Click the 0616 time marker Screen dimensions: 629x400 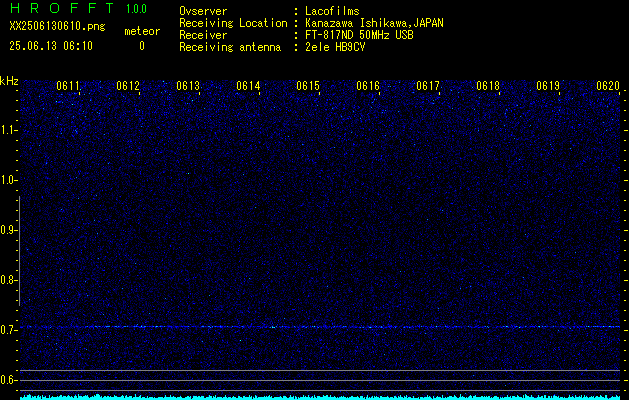click(368, 86)
